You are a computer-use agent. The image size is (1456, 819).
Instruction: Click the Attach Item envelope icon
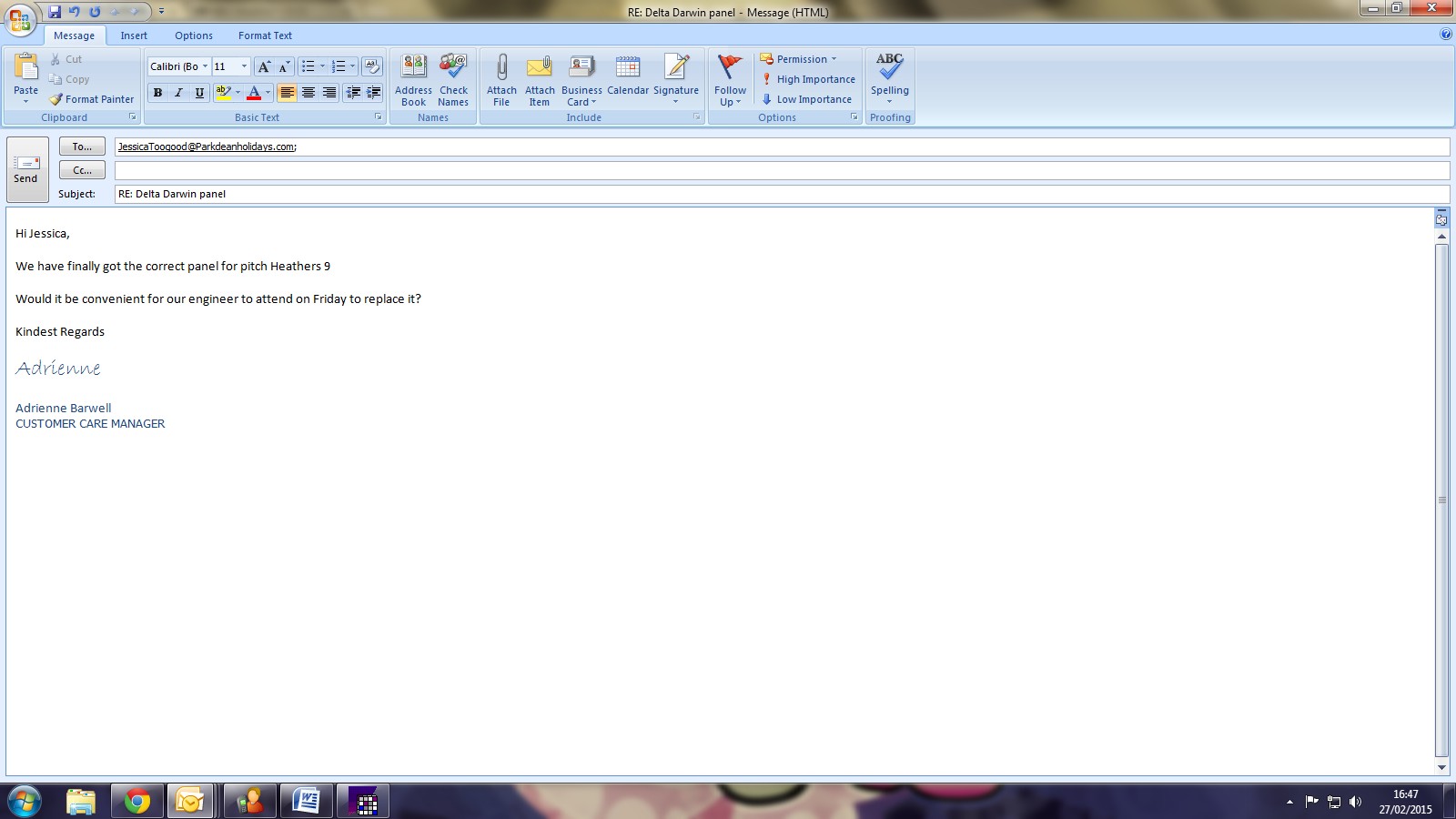[x=540, y=68]
